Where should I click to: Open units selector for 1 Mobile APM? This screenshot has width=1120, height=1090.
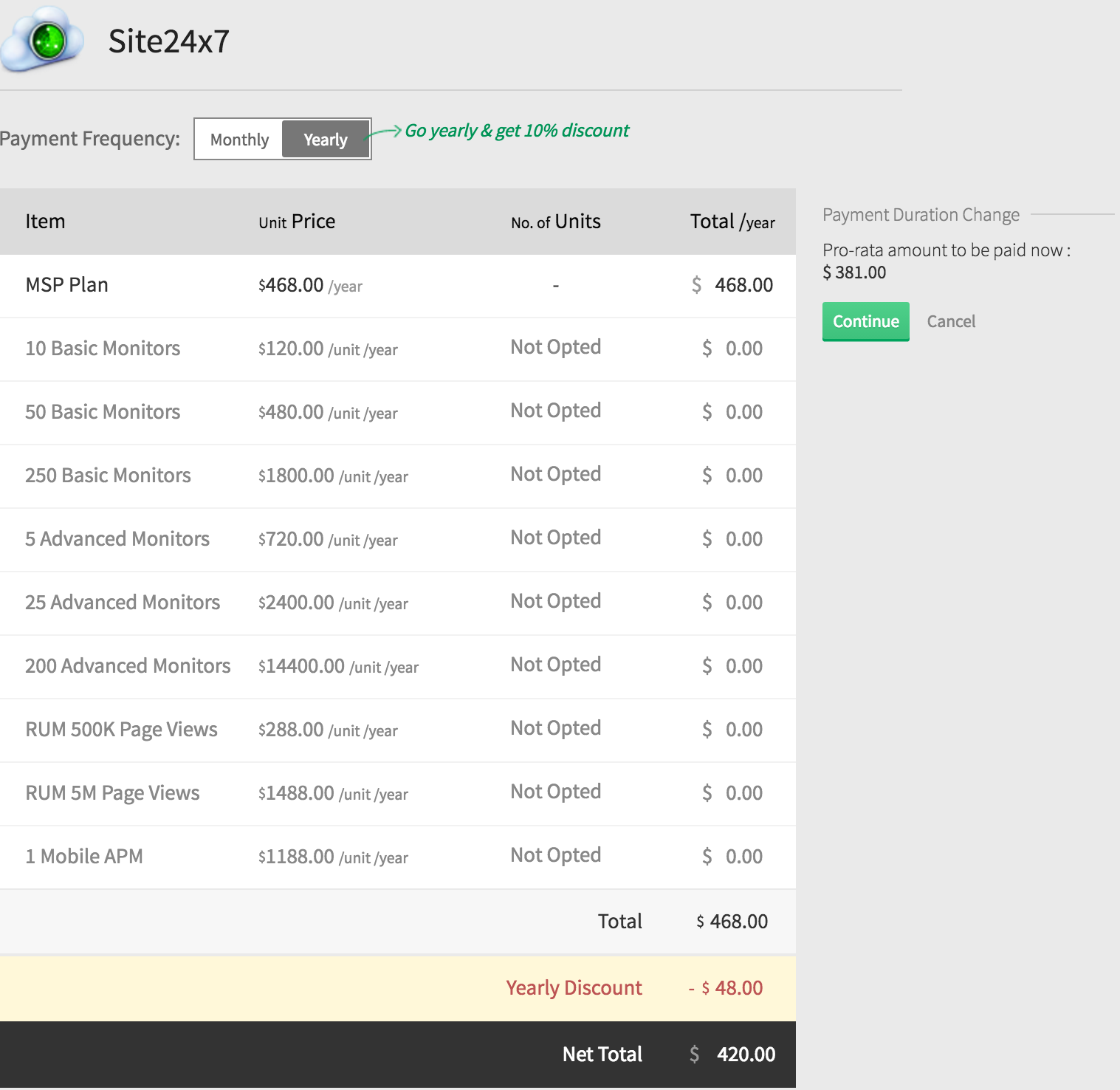(x=555, y=856)
